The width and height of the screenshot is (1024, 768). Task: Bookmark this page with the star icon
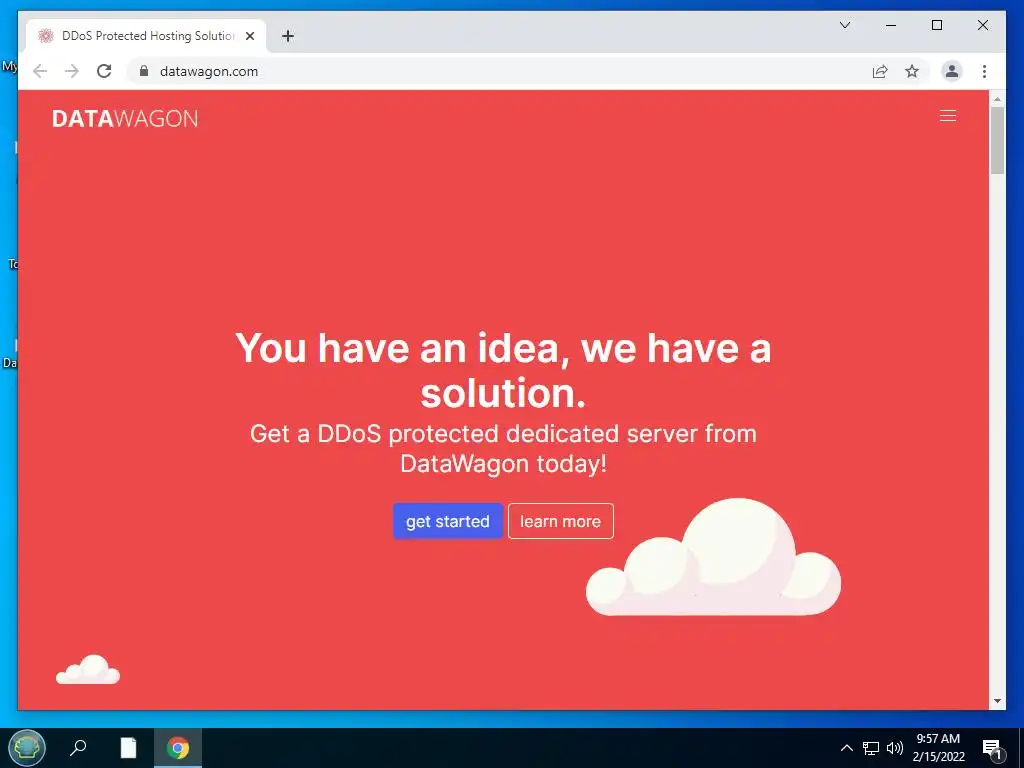[x=912, y=71]
